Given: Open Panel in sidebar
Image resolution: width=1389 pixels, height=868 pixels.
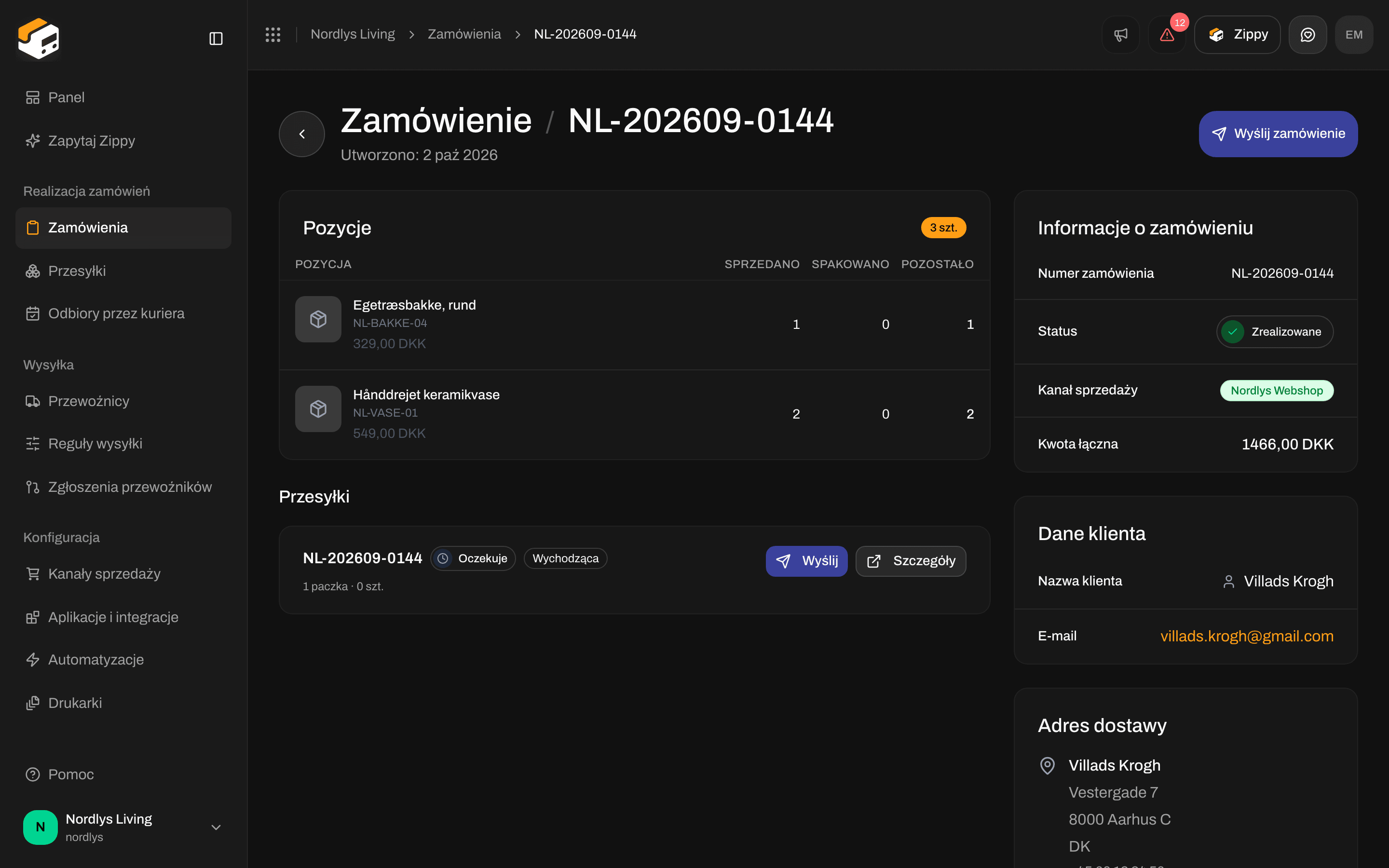Looking at the screenshot, I should [123, 97].
